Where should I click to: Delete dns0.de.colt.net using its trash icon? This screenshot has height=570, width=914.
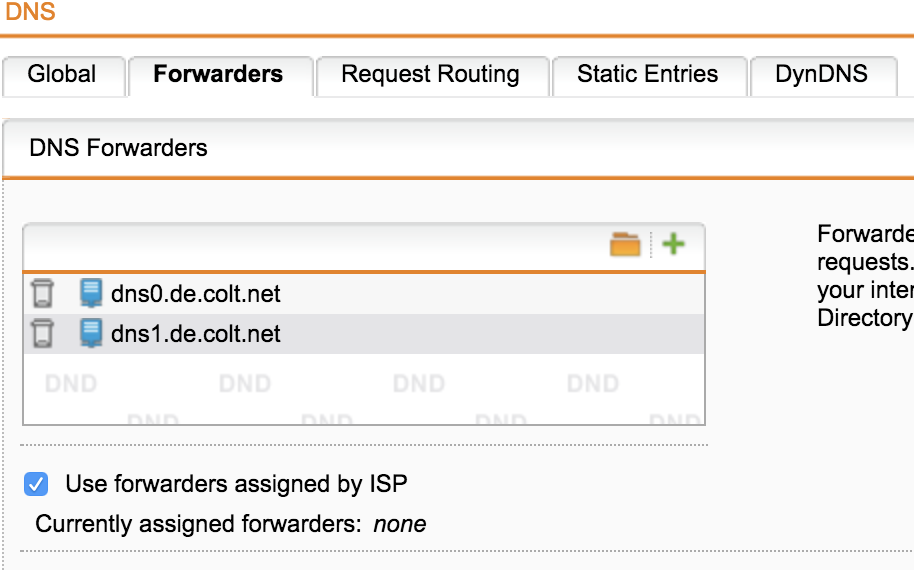pyautogui.click(x=42, y=293)
